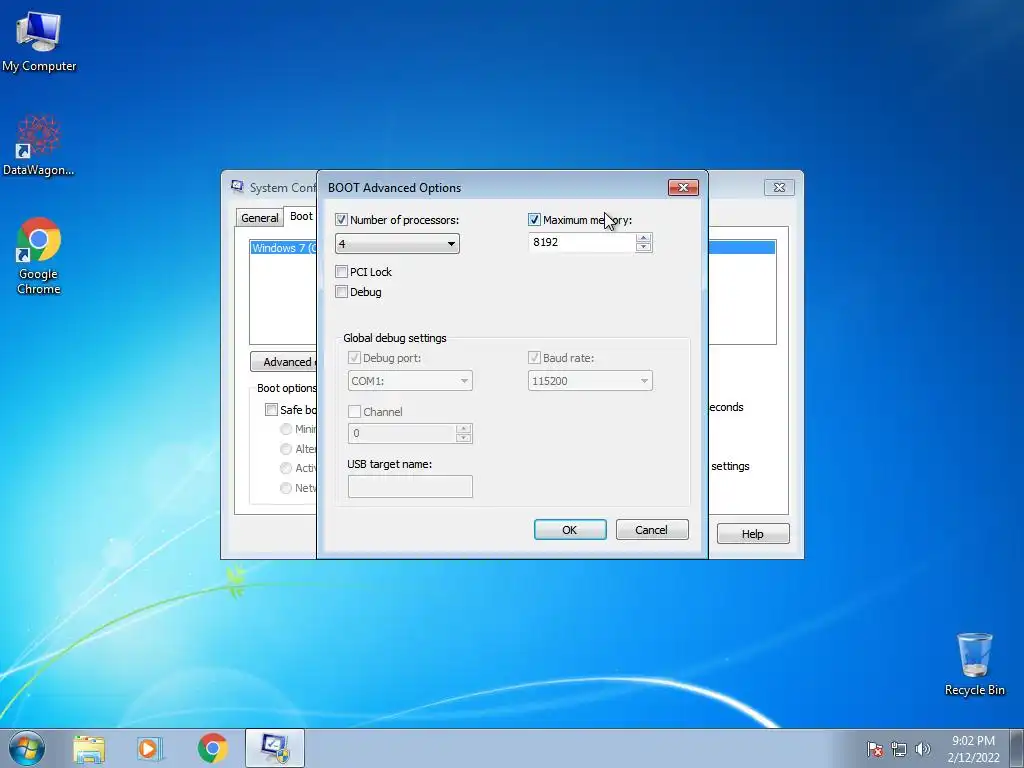Screen dimensions: 1024x768
Task: Select the Boot tab
Action: (301, 216)
